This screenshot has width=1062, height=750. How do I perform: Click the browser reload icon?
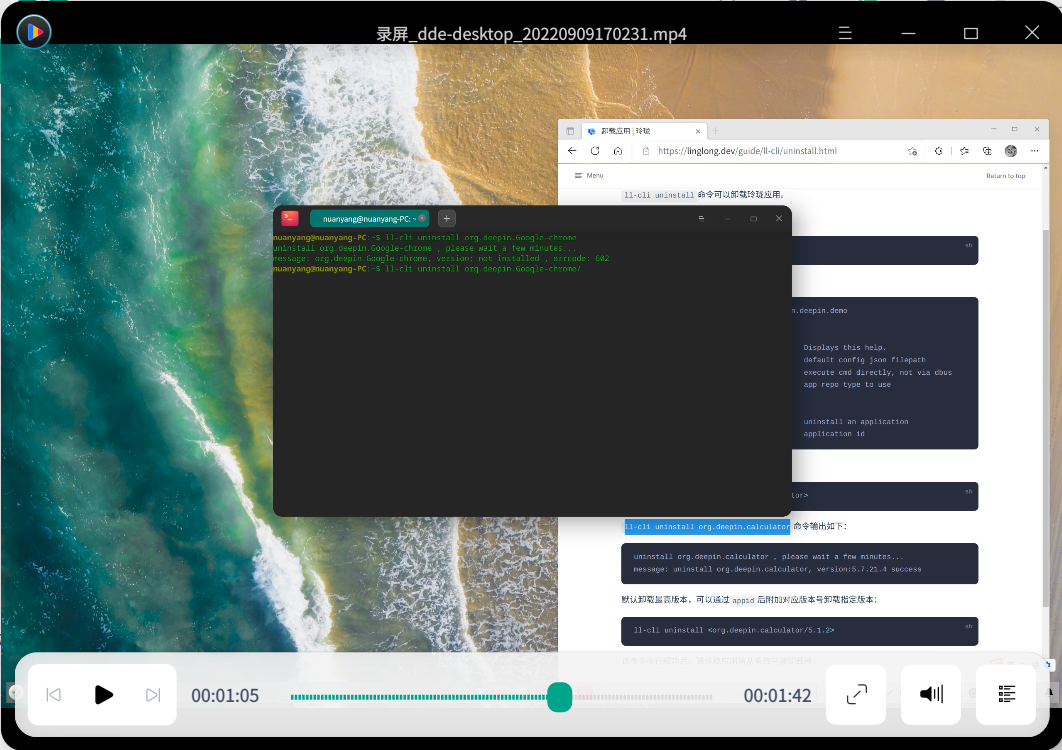click(x=595, y=151)
